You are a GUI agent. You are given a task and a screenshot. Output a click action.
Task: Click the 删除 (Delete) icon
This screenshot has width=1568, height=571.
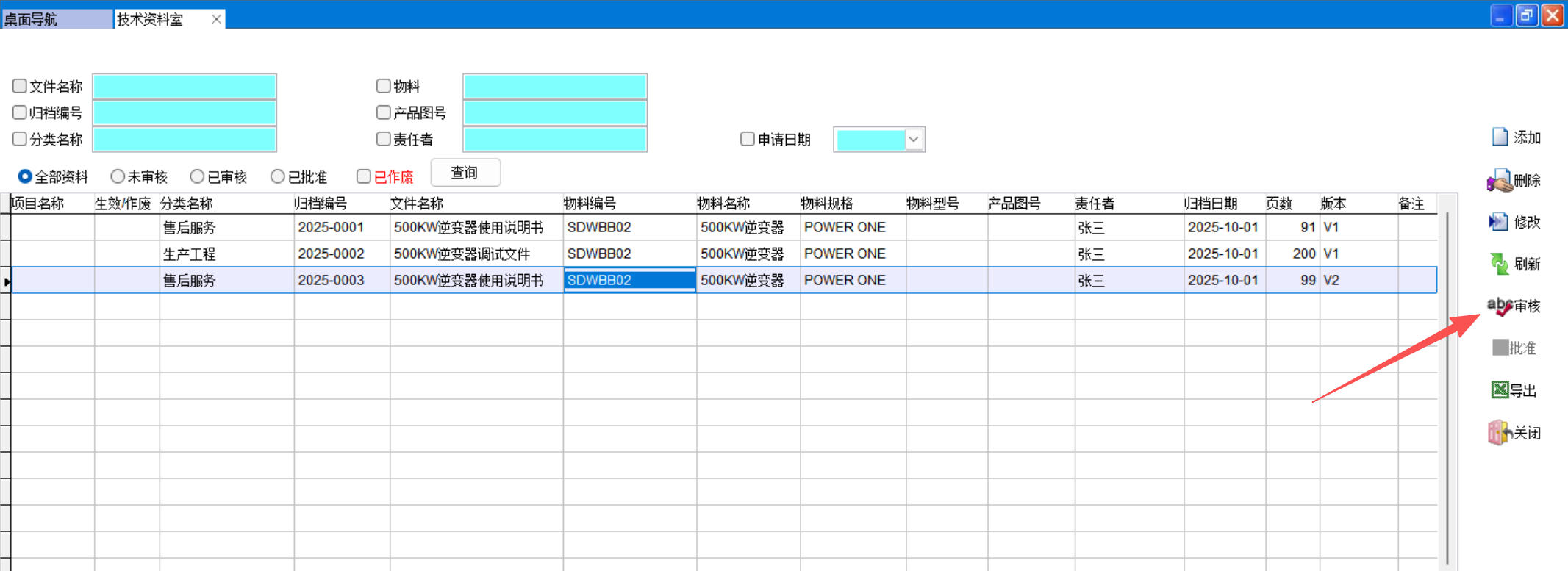coord(1499,181)
